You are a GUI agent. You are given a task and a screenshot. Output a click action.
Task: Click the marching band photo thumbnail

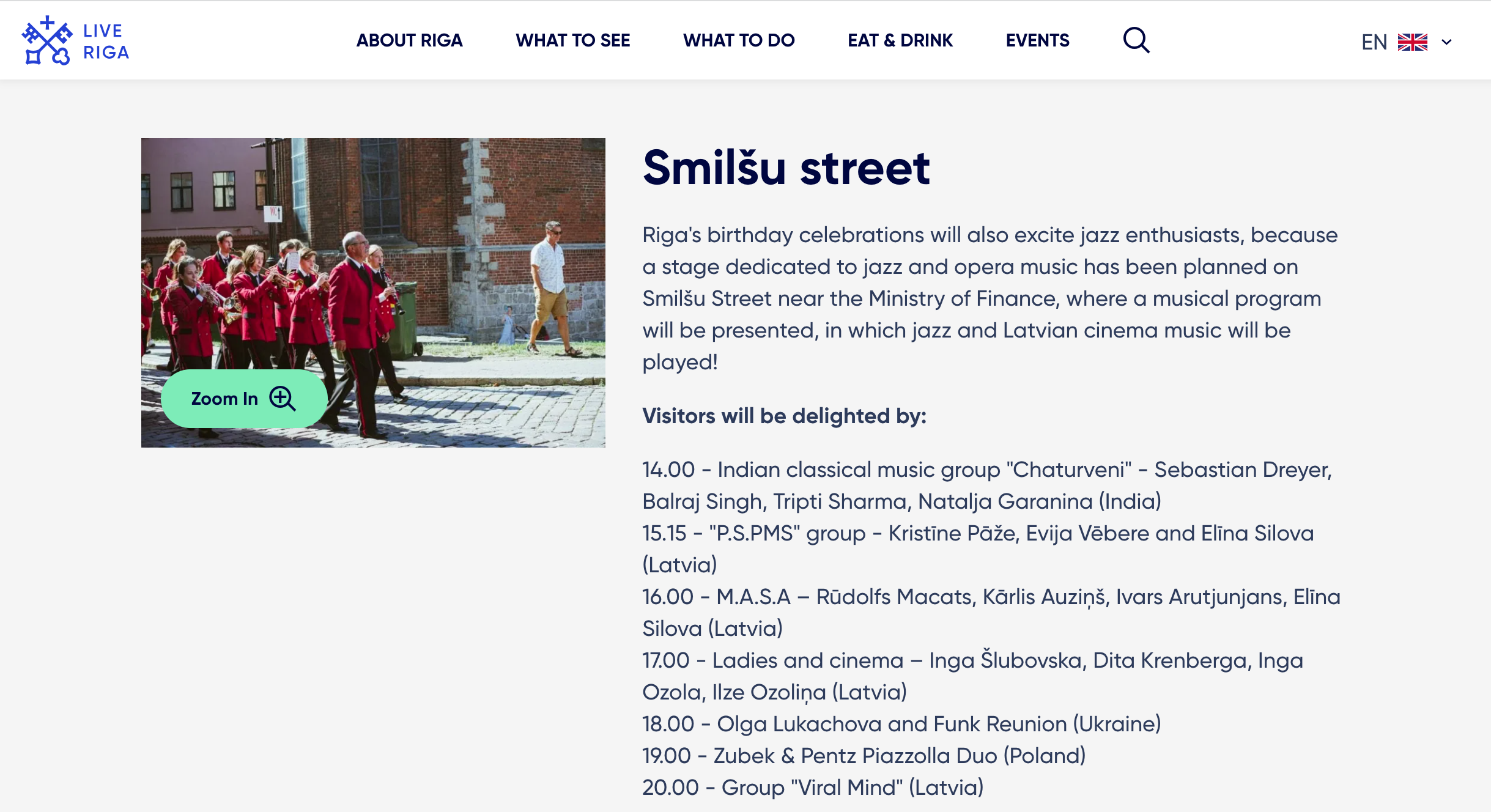pos(373,292)
